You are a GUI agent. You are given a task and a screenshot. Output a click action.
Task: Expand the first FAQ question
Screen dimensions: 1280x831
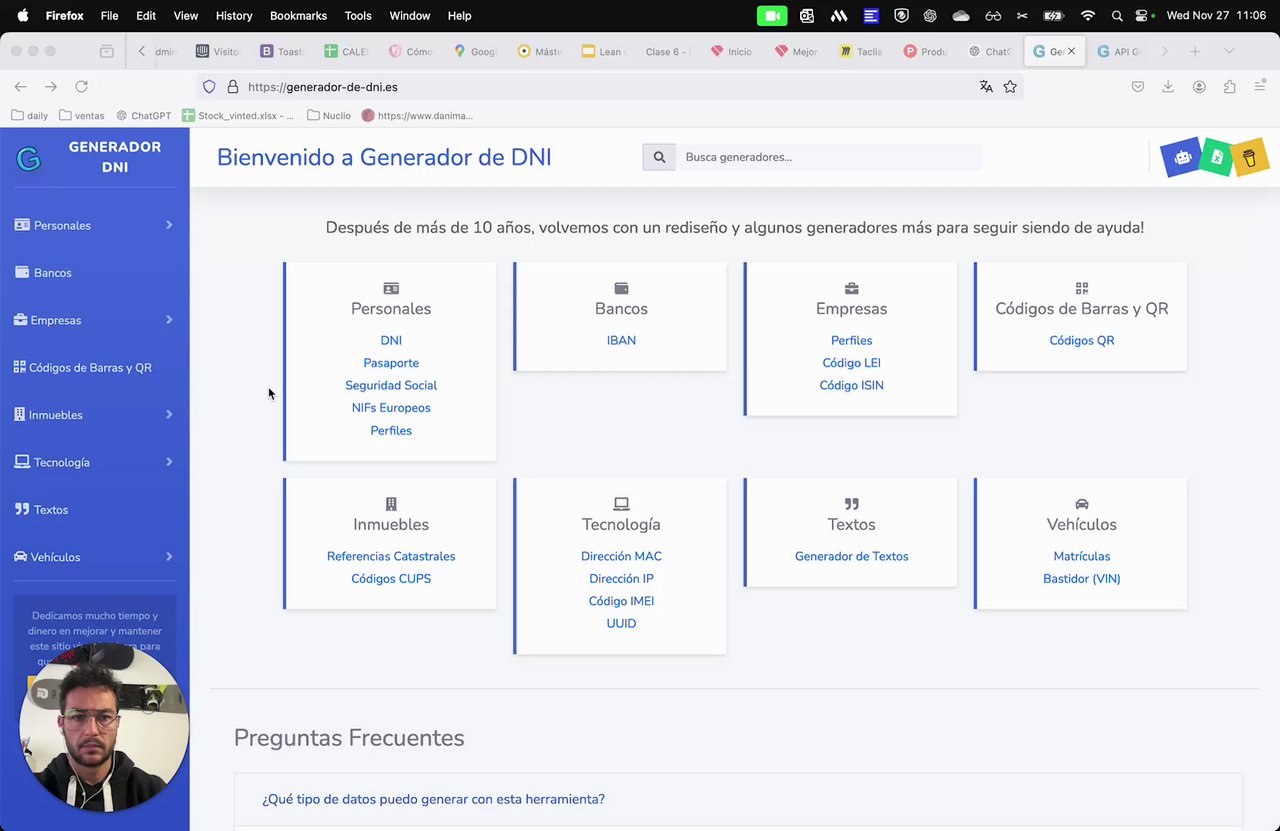(x=433, y=799)
